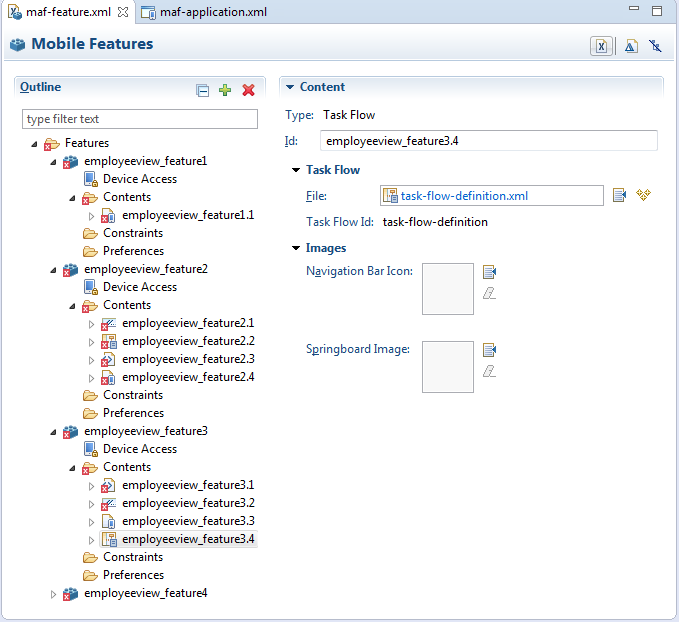Click the Navigation Bar Icon image preview
This screenshot has height=622, width=679.
(448, 289)
